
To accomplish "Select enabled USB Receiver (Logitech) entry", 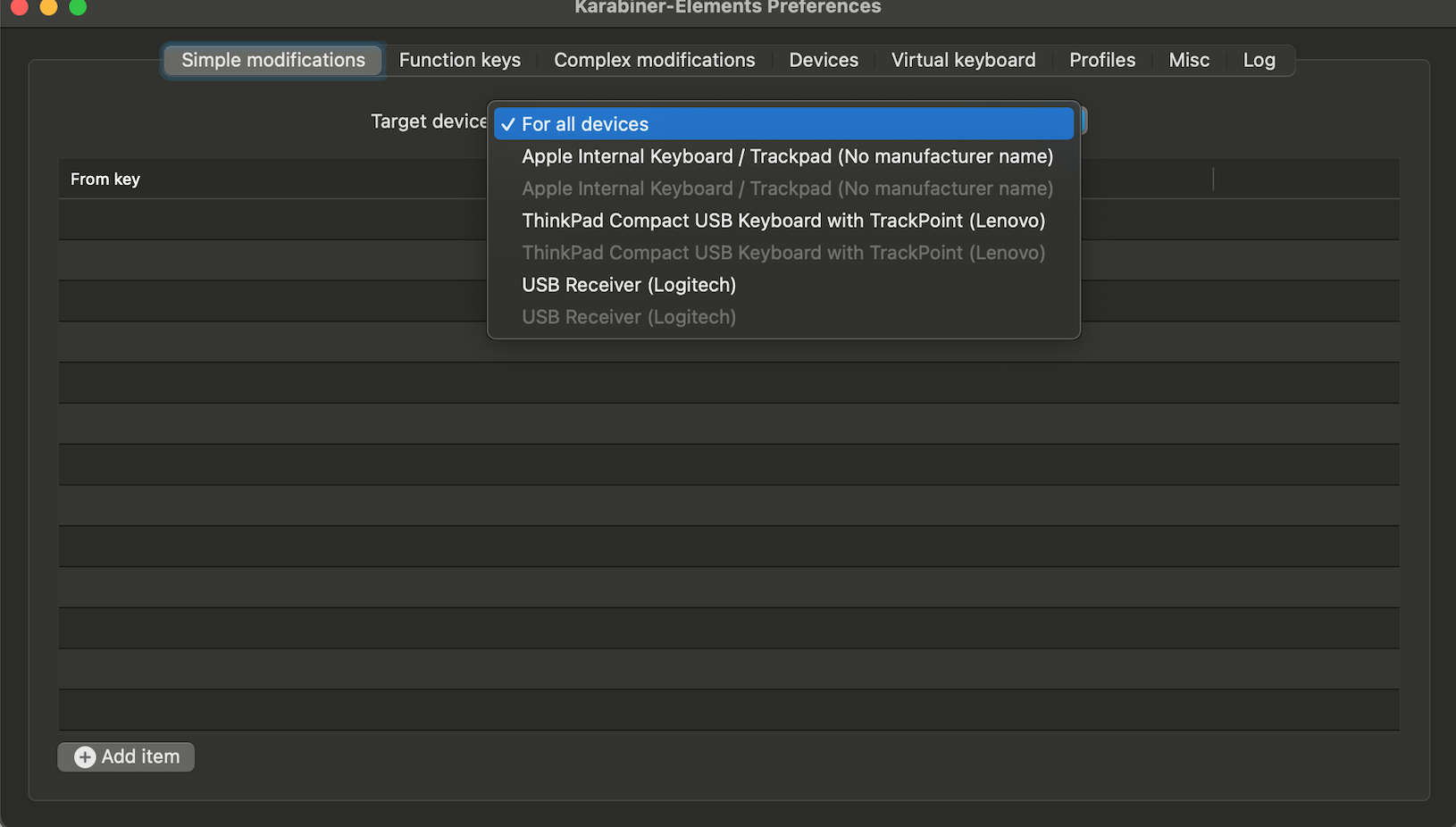I will (783, 285).
